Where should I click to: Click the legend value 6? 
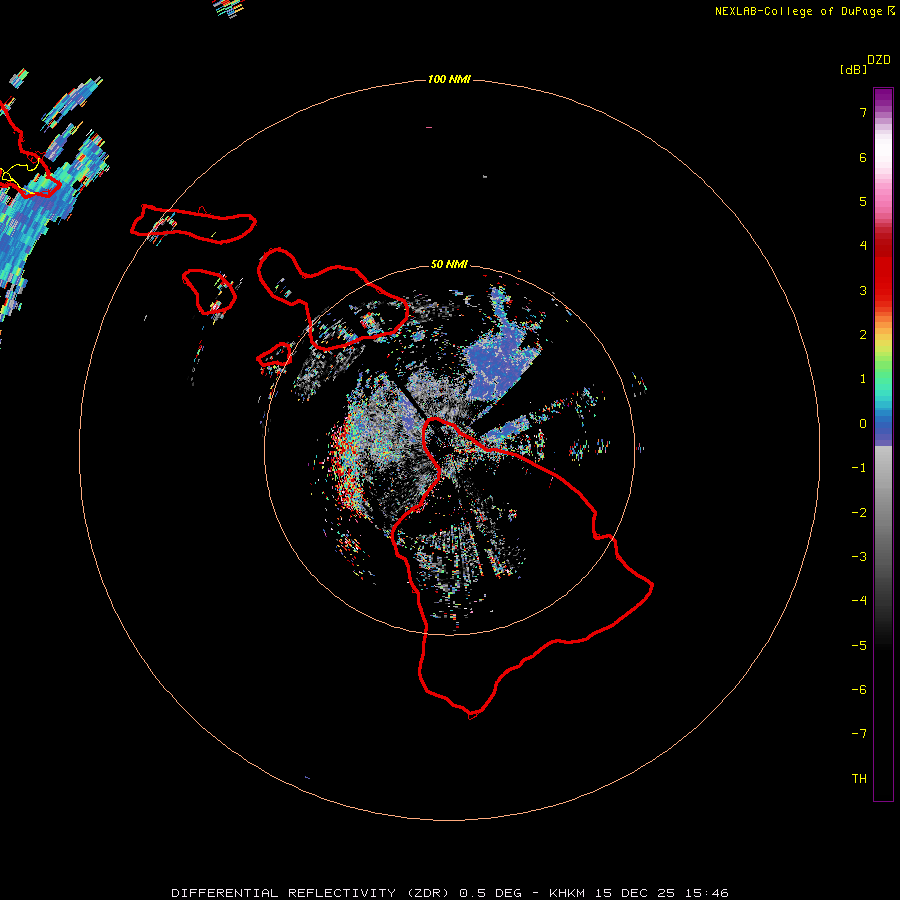(x=863, y=157)
